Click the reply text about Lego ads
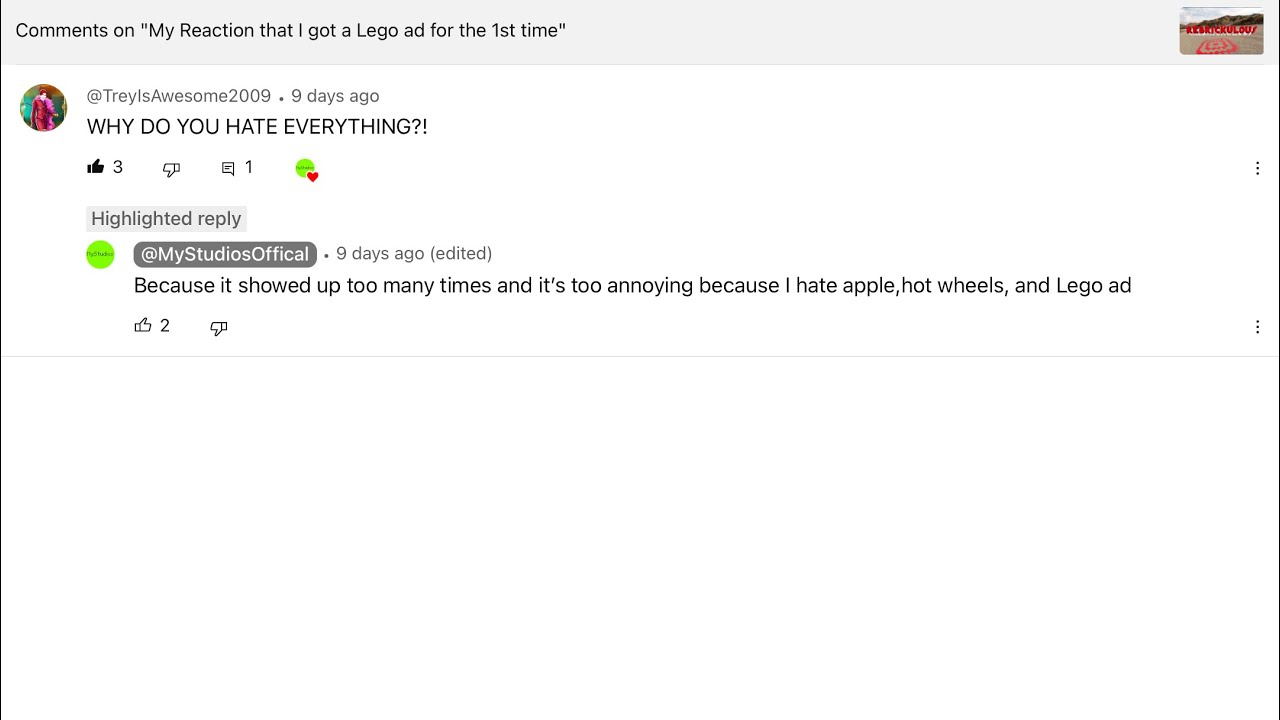This screenshot has height=720, width=1280. (632, 286)
